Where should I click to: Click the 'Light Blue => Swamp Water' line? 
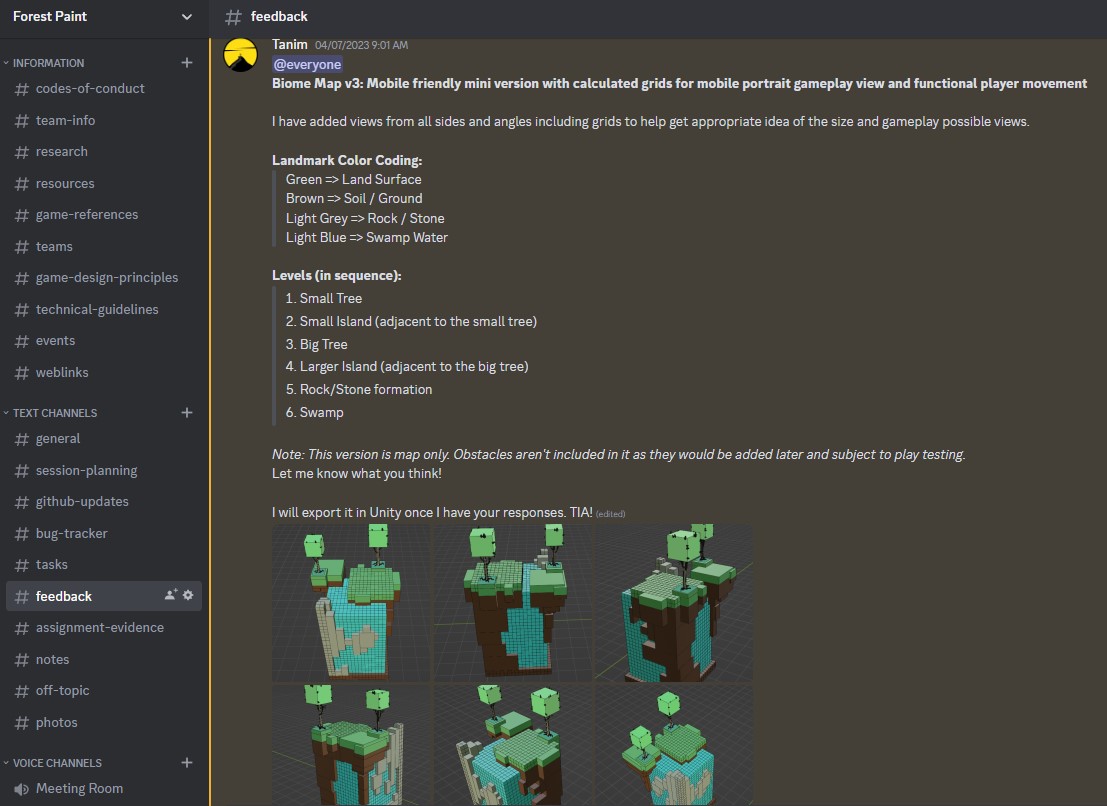click(366, 237)
